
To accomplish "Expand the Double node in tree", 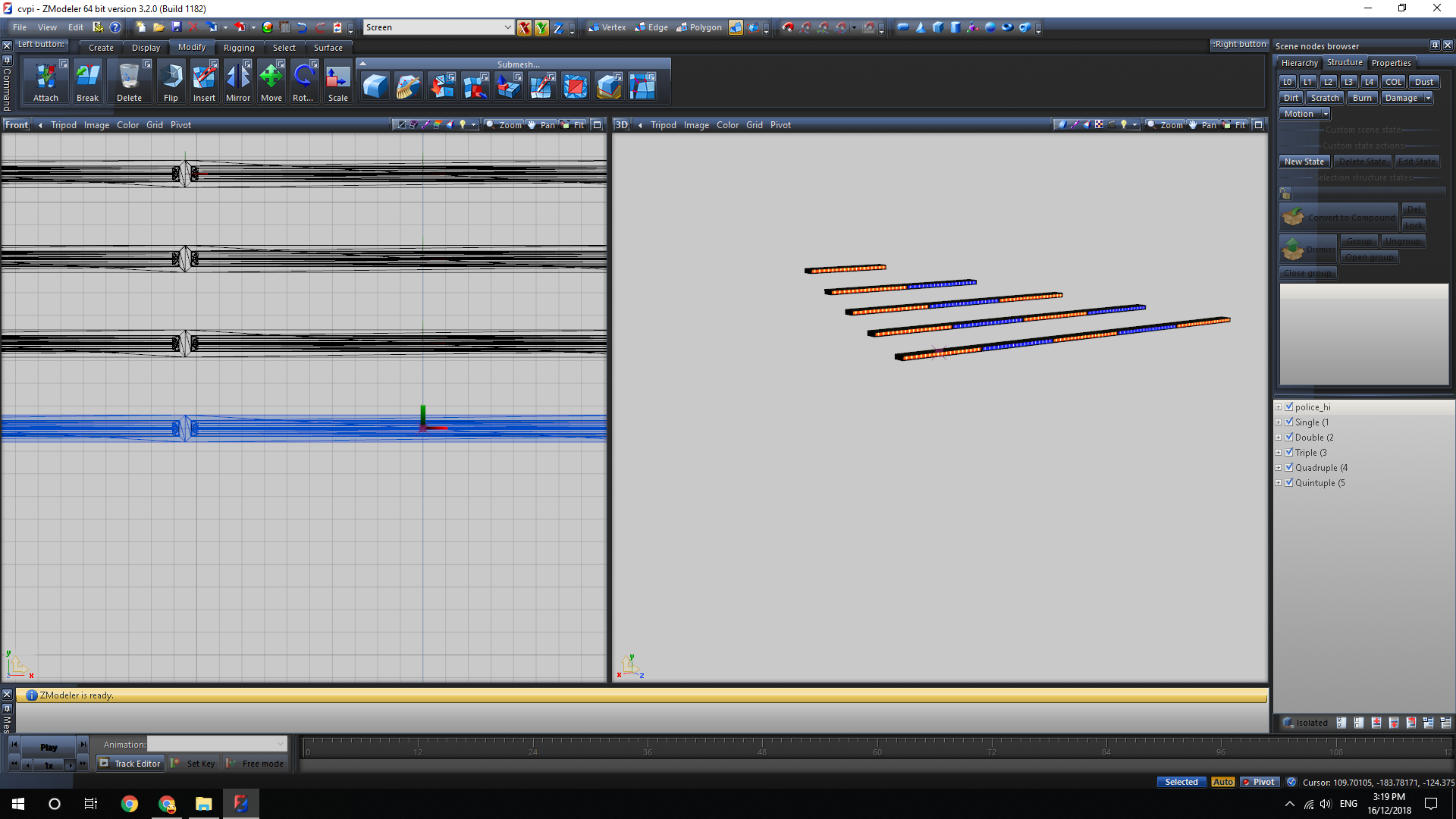I will (x=1279, y=438).
